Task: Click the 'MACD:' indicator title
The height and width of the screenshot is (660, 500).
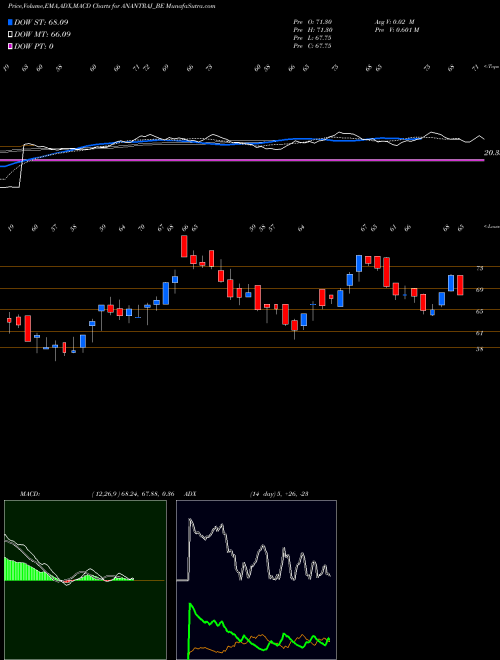Action: 30,494
